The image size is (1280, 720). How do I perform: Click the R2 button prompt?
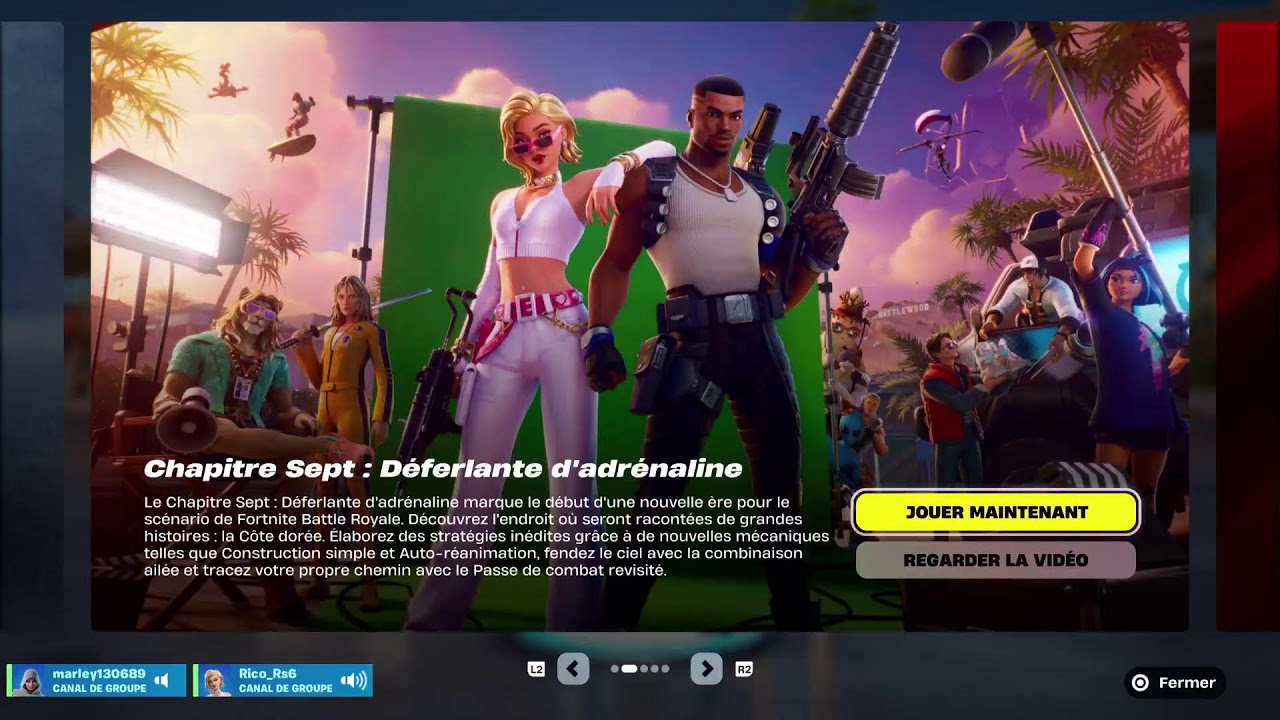tap(743, 669)
